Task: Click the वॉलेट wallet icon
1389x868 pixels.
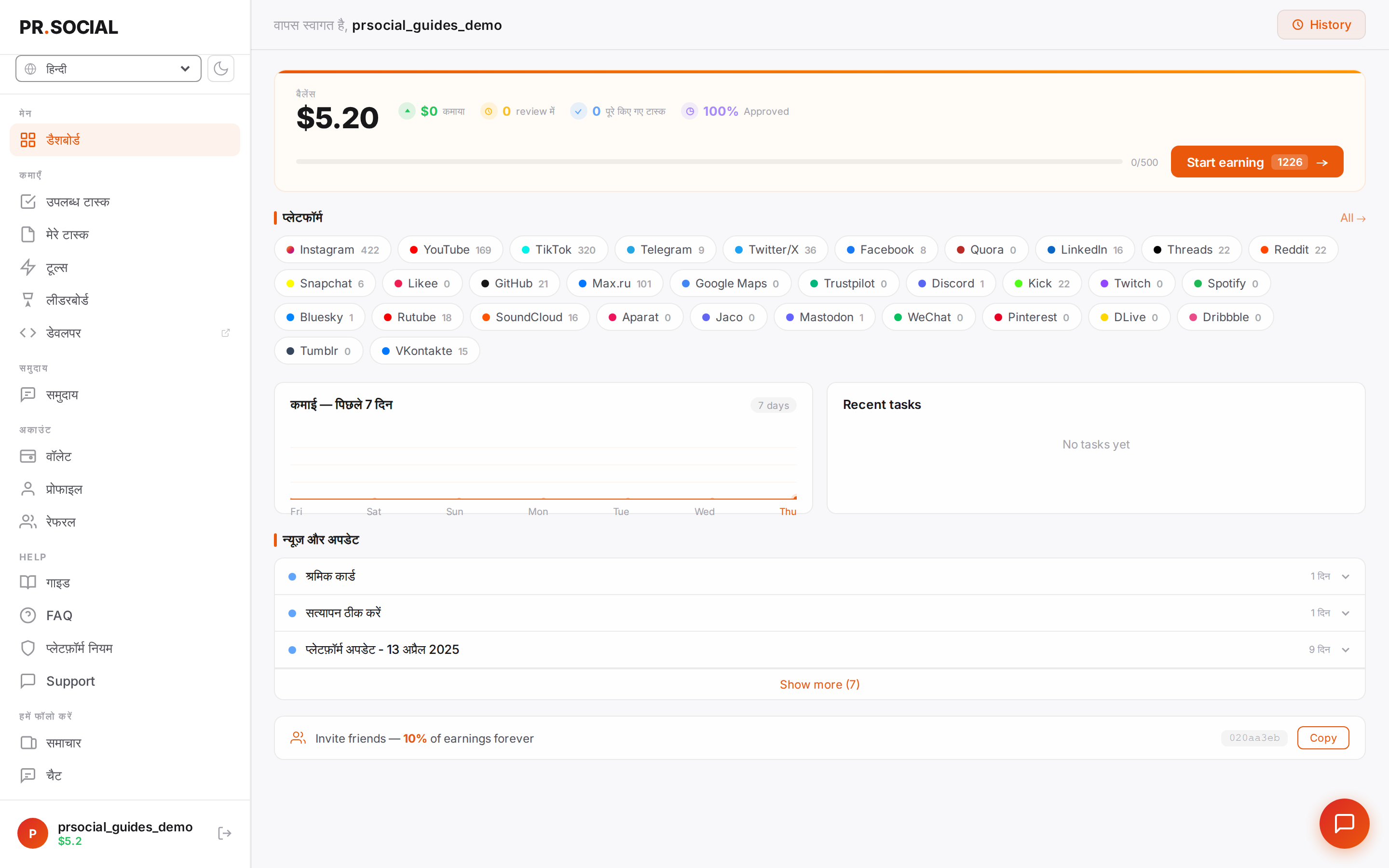Action: [x=27, y=456]
